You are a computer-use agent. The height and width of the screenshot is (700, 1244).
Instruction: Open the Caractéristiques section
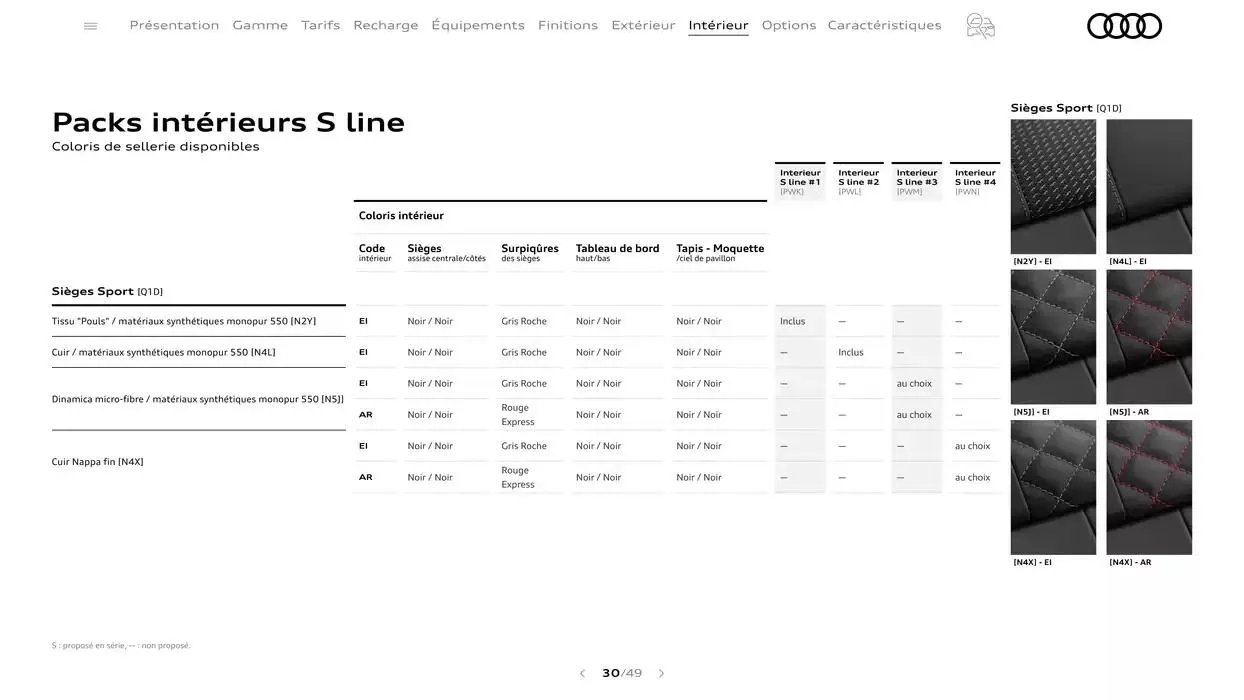coord(883,24)
